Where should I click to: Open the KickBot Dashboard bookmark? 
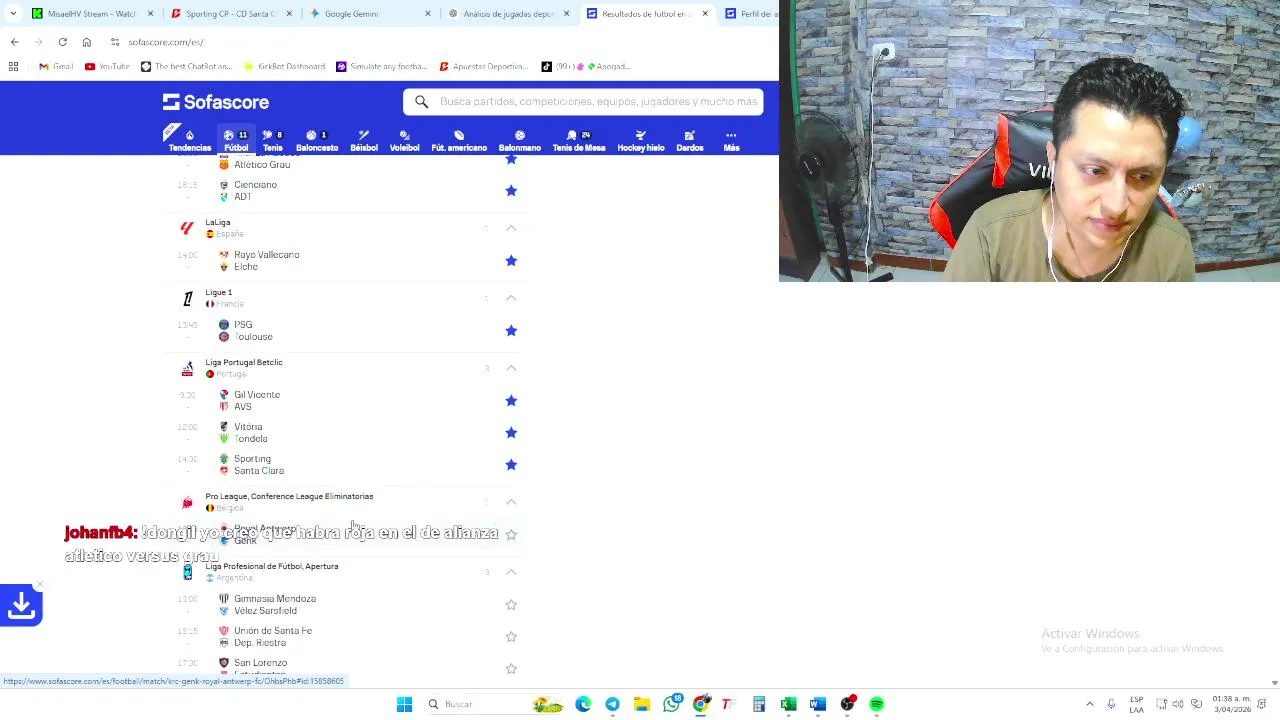pos(283,66)
